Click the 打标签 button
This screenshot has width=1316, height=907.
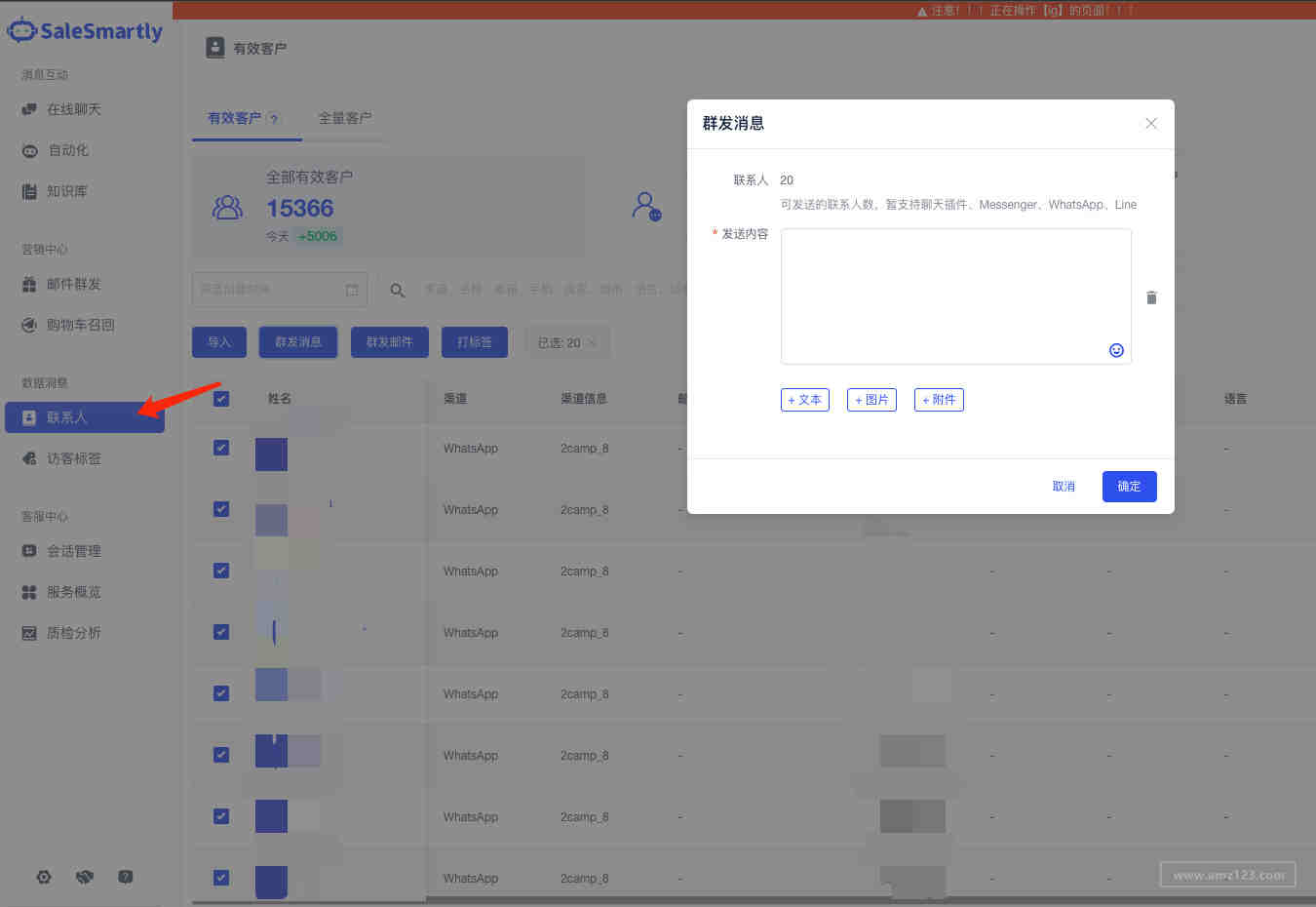coord(475,342)
